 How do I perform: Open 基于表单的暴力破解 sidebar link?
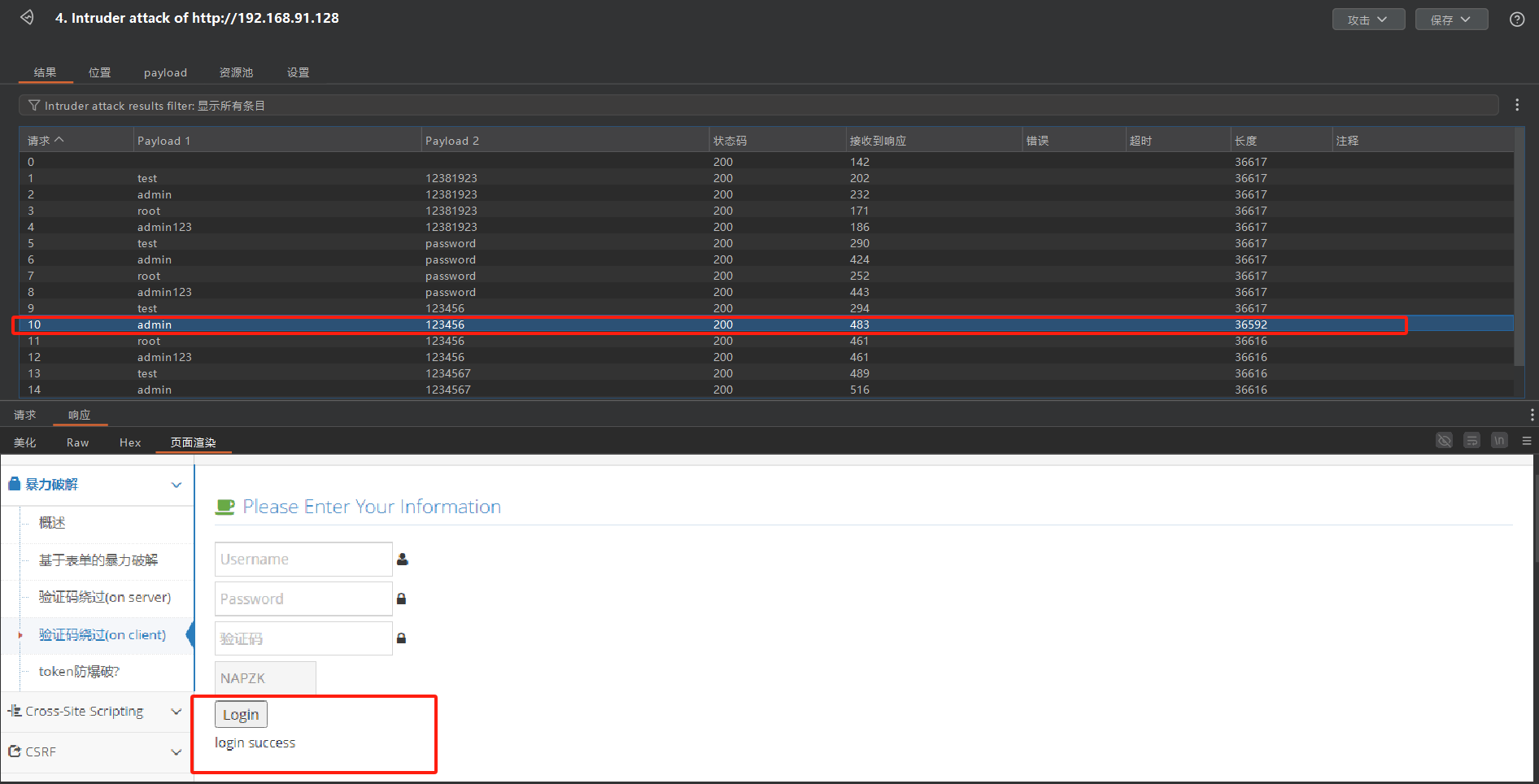[x=98, y=560]
